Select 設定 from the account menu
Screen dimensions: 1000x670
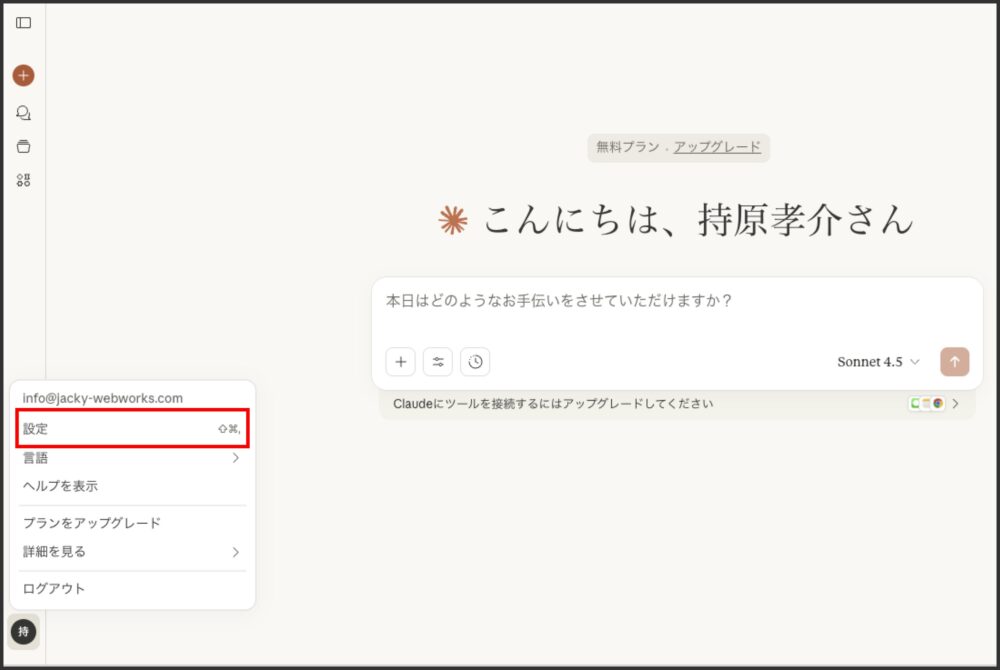pos(132,428)
